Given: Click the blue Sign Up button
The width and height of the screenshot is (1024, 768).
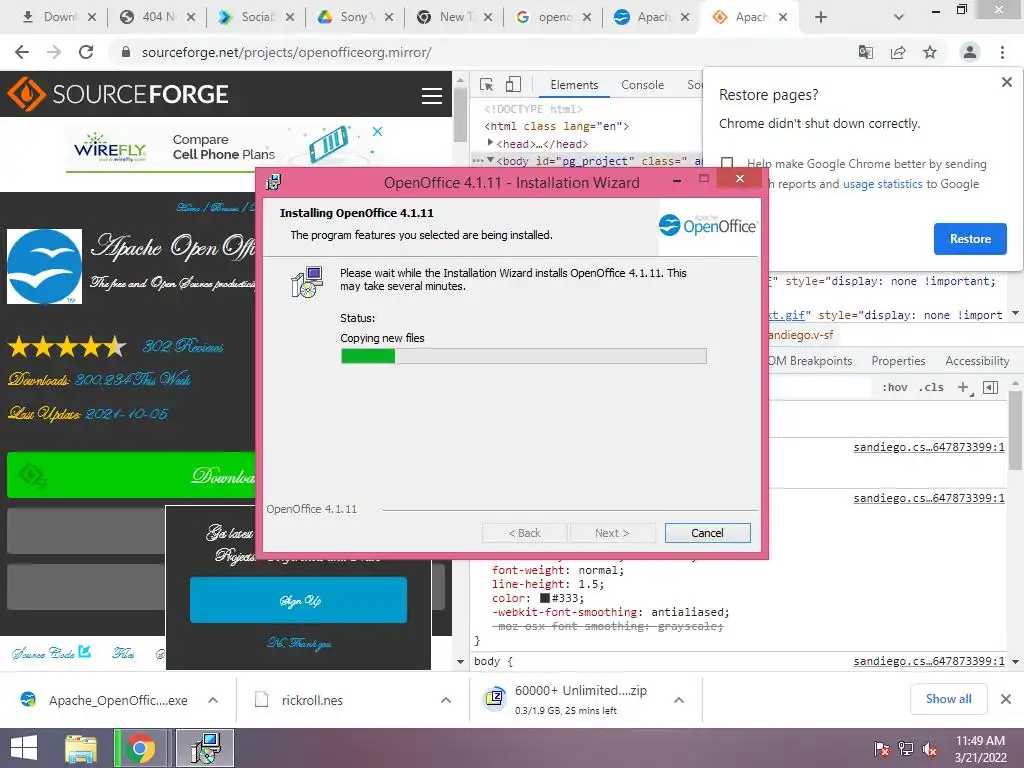Looking at the screenshot, I should [298, 600].
